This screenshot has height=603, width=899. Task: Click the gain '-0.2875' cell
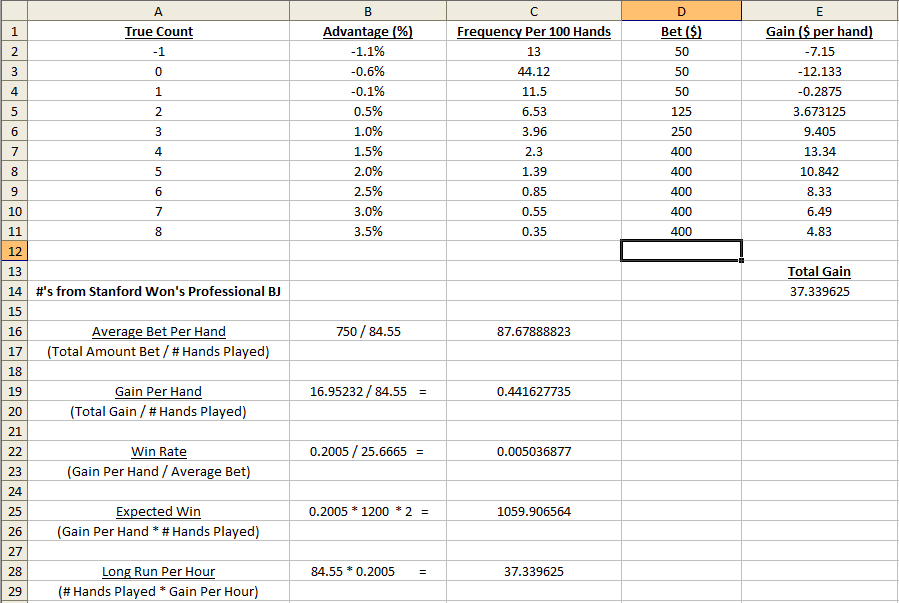click(819, 92)
